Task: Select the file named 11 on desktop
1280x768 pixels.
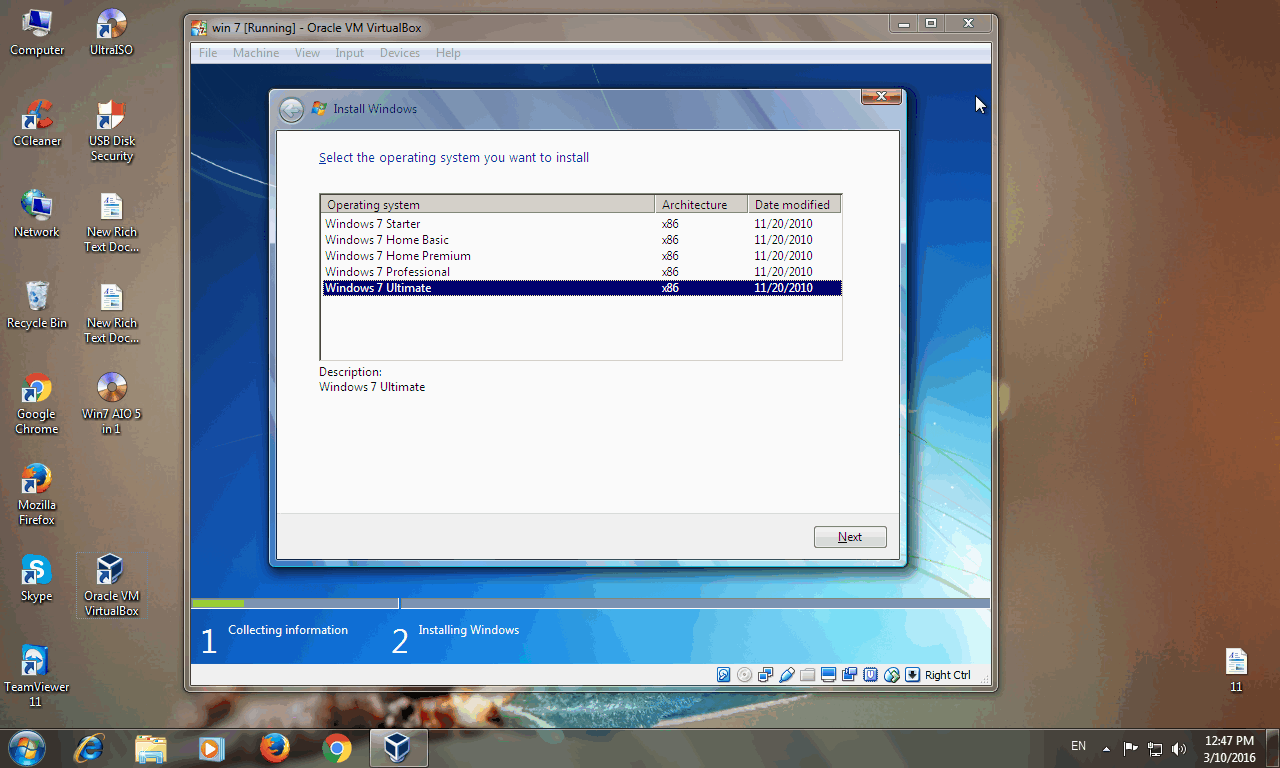Action: (x=1236, y=670)
